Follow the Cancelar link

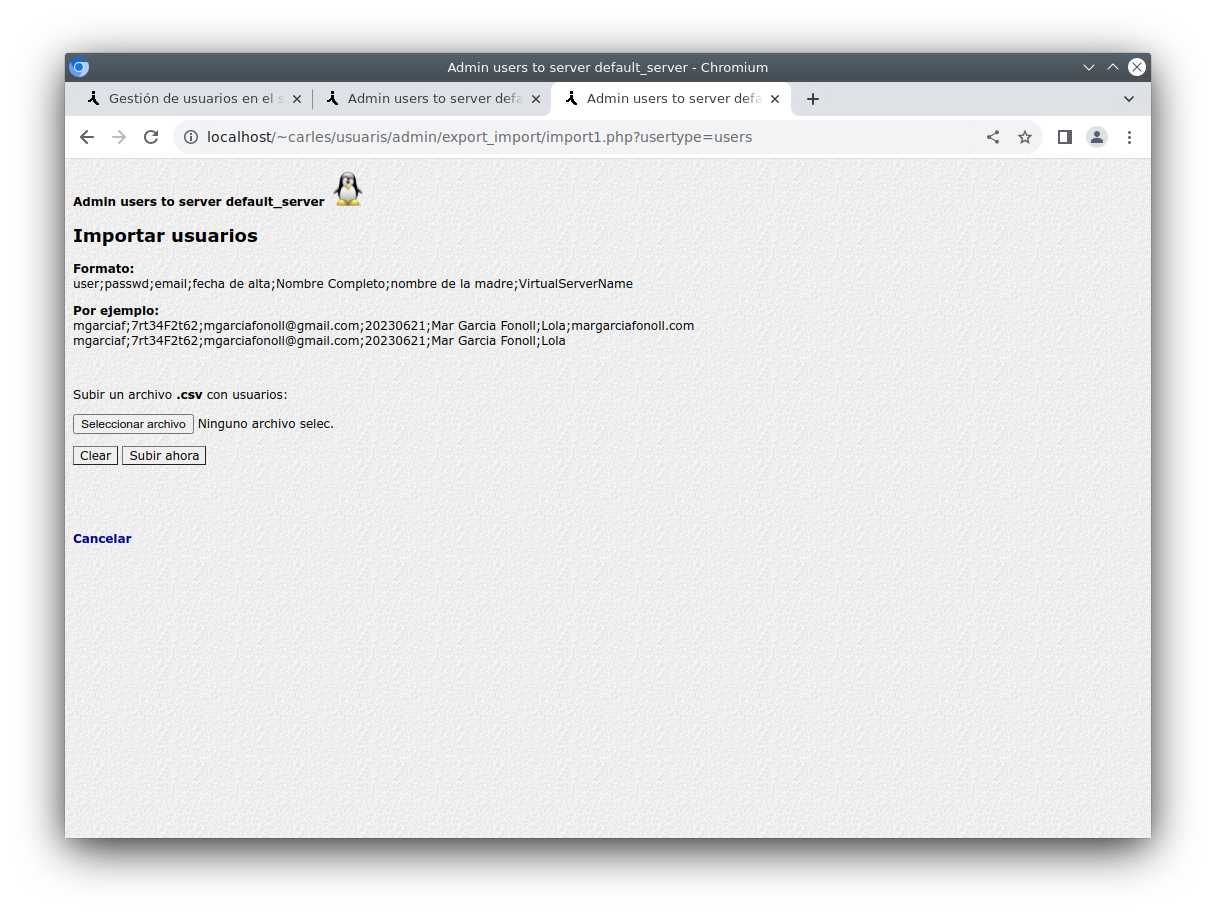point(102,539)
